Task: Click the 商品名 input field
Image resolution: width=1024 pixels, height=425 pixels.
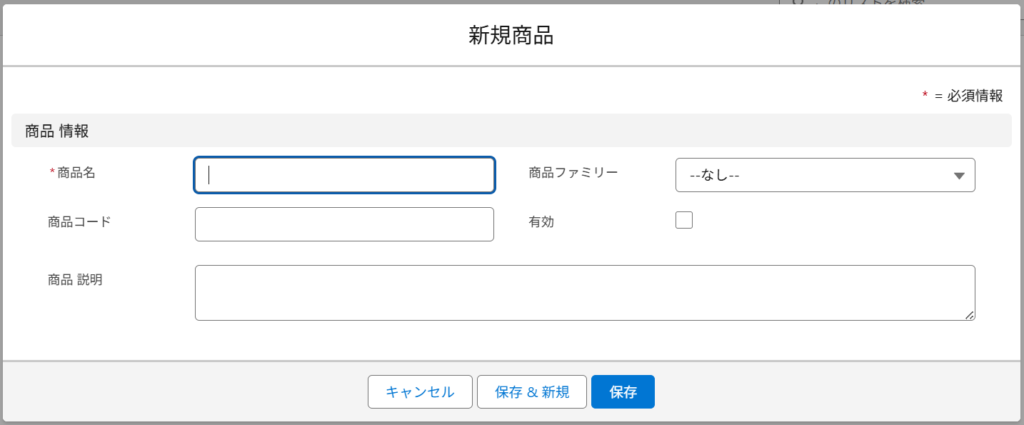Action: (x=344, y=175)
